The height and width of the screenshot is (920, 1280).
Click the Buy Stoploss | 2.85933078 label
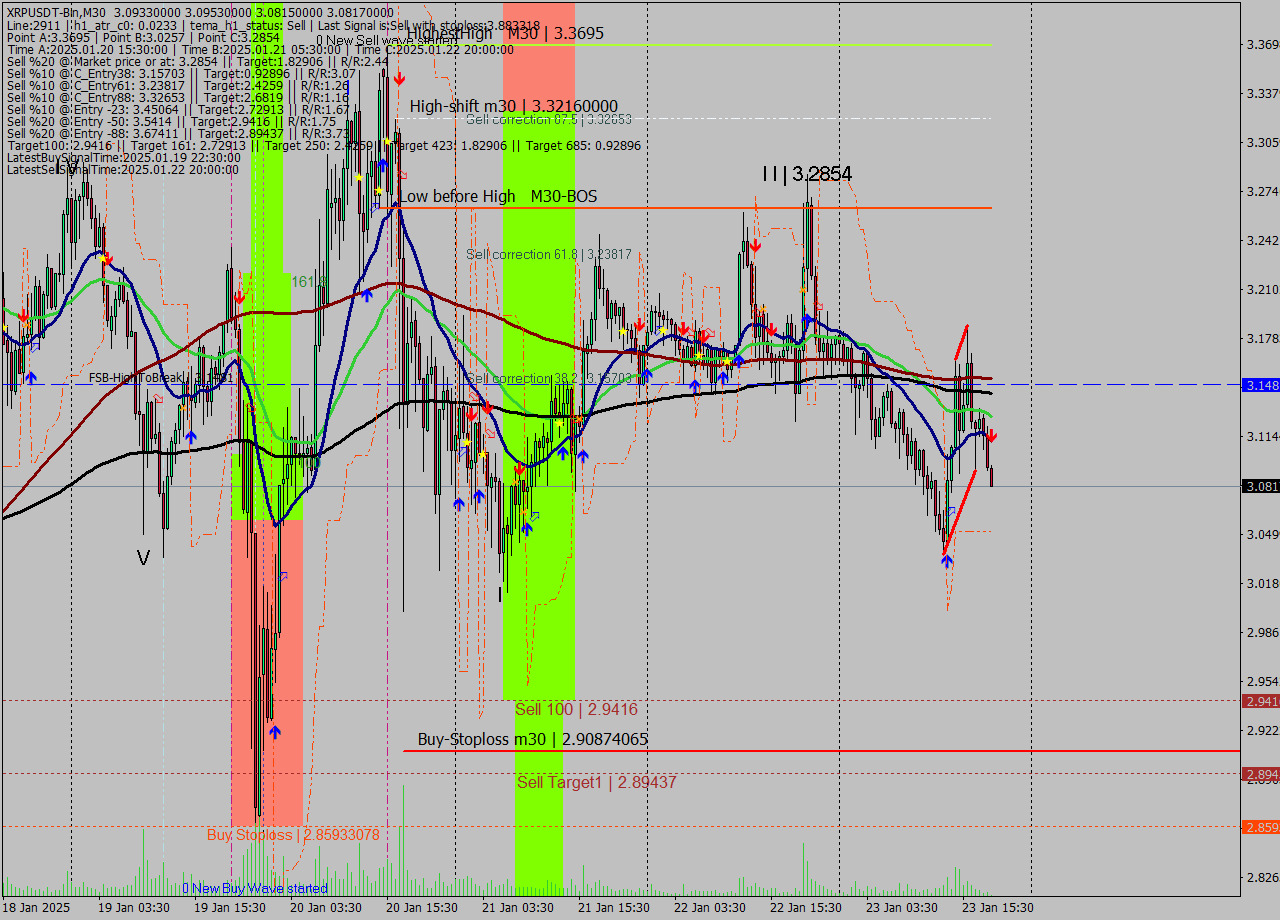pyautogui.click(x=293, y=835)
